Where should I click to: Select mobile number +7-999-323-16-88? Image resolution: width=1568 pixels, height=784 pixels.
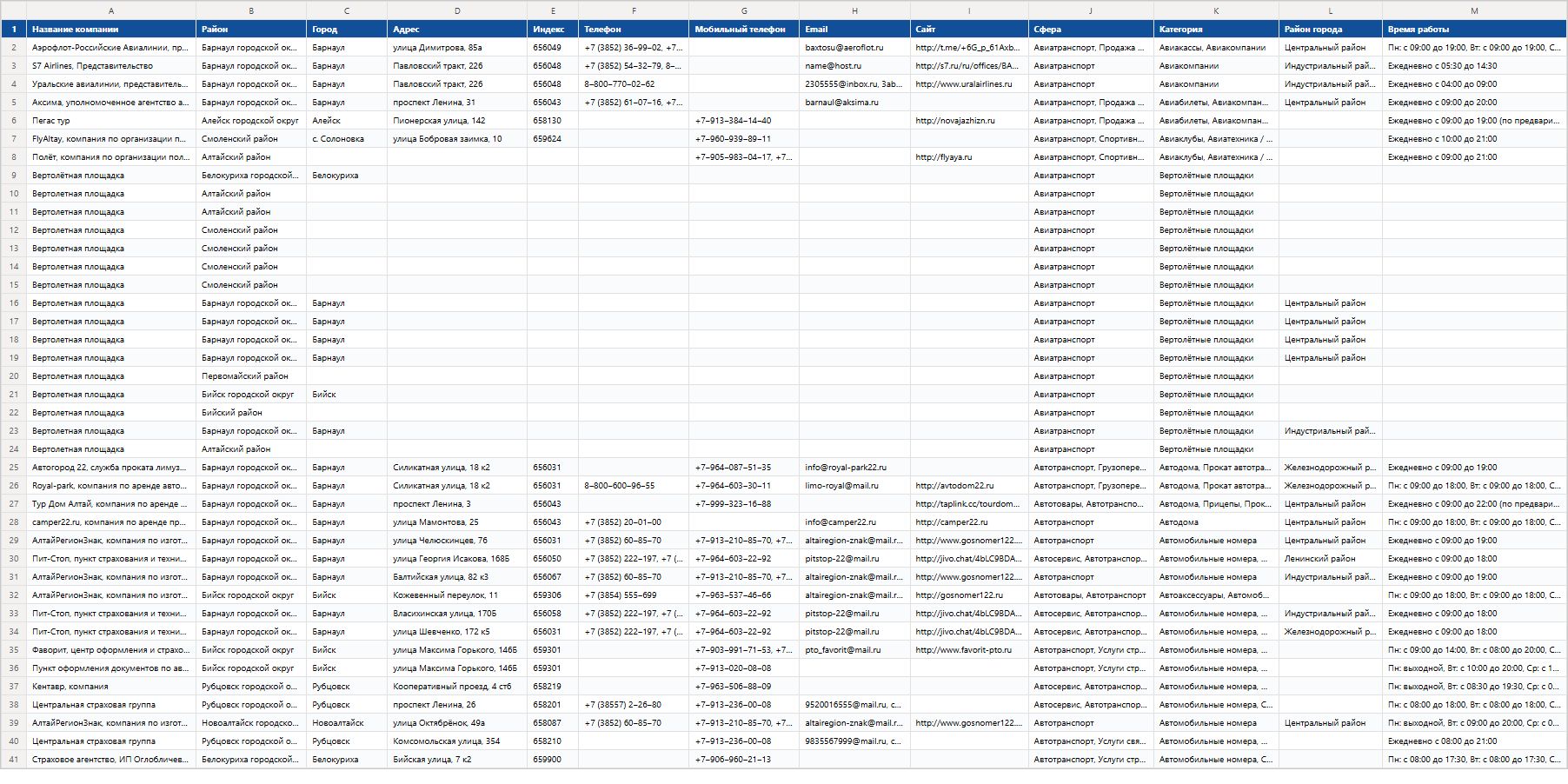pos(744,504)
